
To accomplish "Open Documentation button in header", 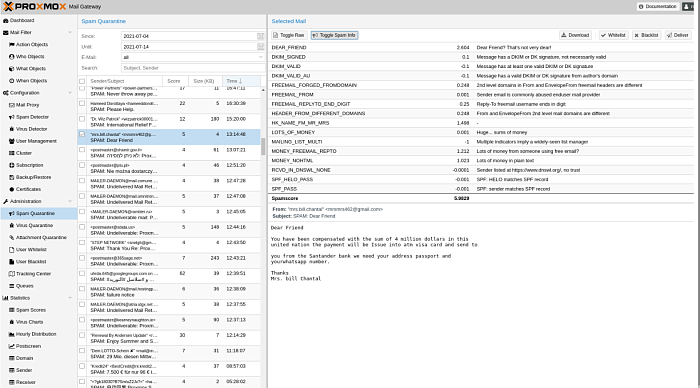I will [658, 7].
